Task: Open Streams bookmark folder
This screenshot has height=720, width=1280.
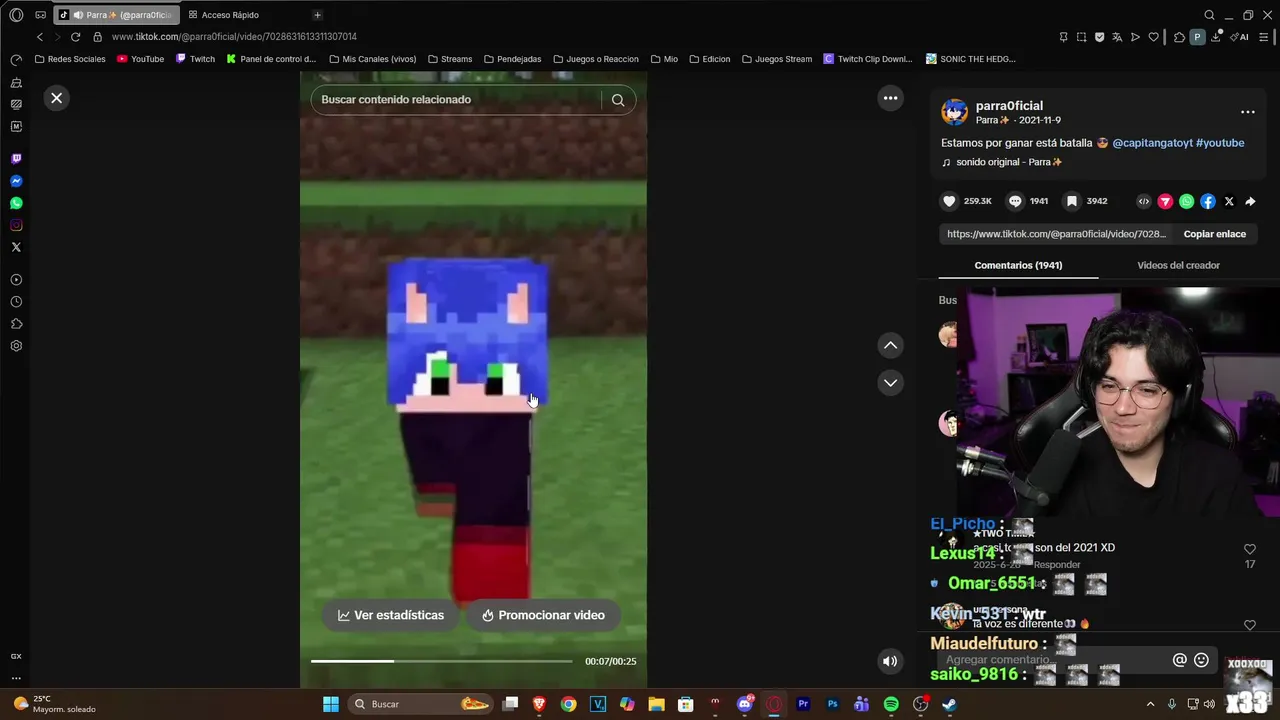Action: (x=449, y=59)
